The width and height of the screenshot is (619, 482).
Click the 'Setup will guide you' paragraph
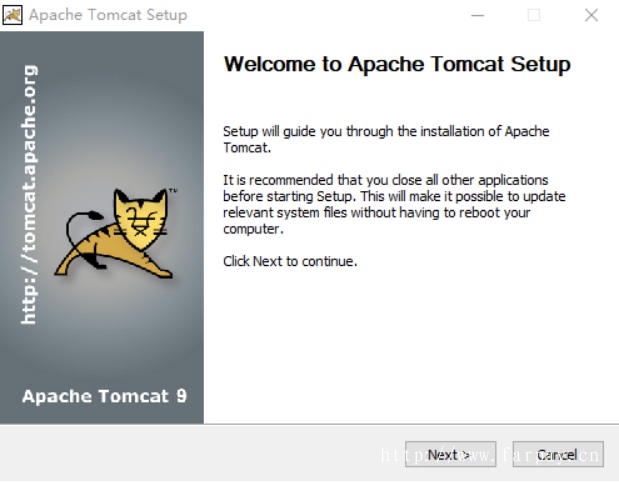coord(386,139)
